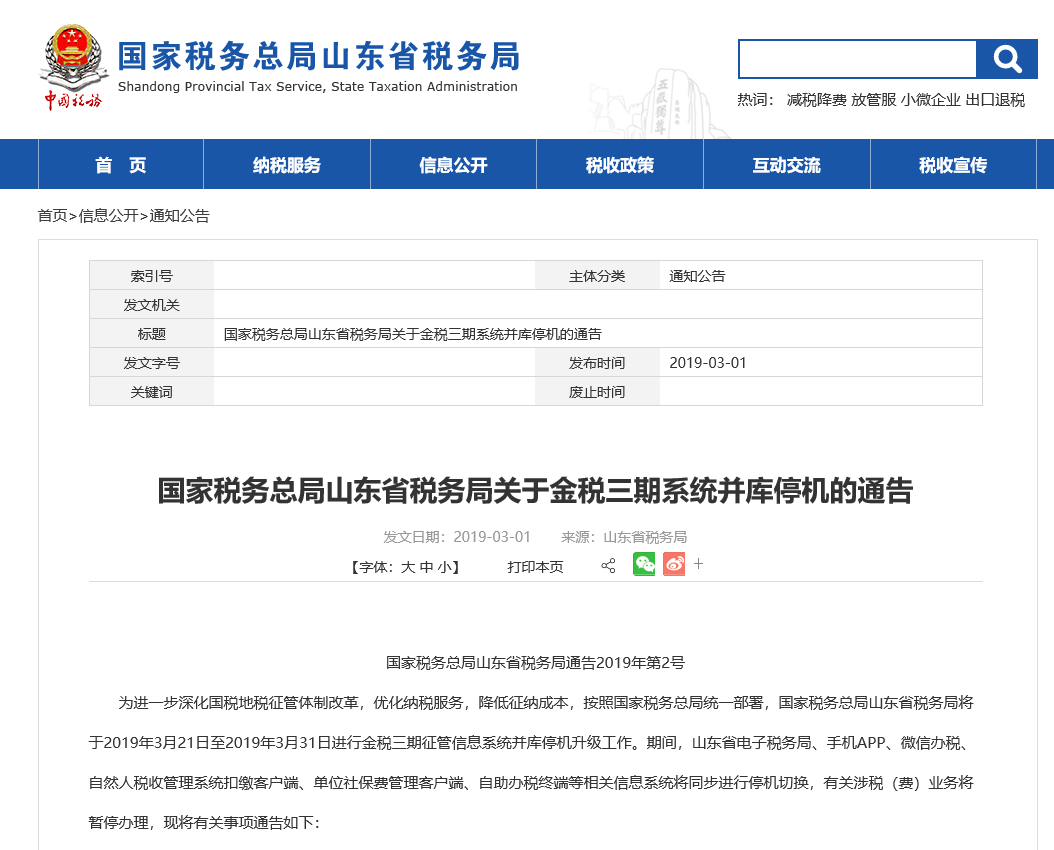Open the 互动交流 navigation menu
This screenshot has height=850, width=1054.
pos(786,165)
